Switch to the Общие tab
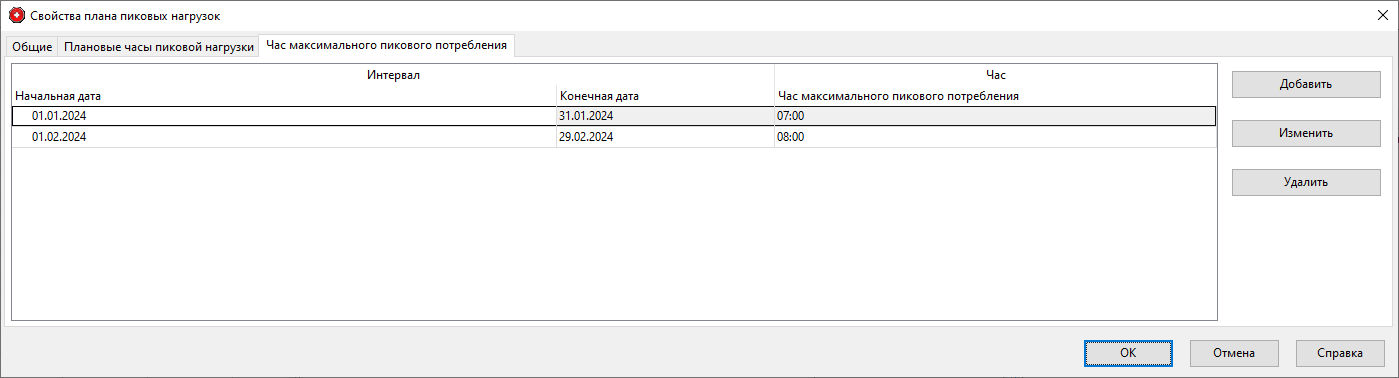The width and height of the screenshot is (1399, 378). (x=32, y=46)
